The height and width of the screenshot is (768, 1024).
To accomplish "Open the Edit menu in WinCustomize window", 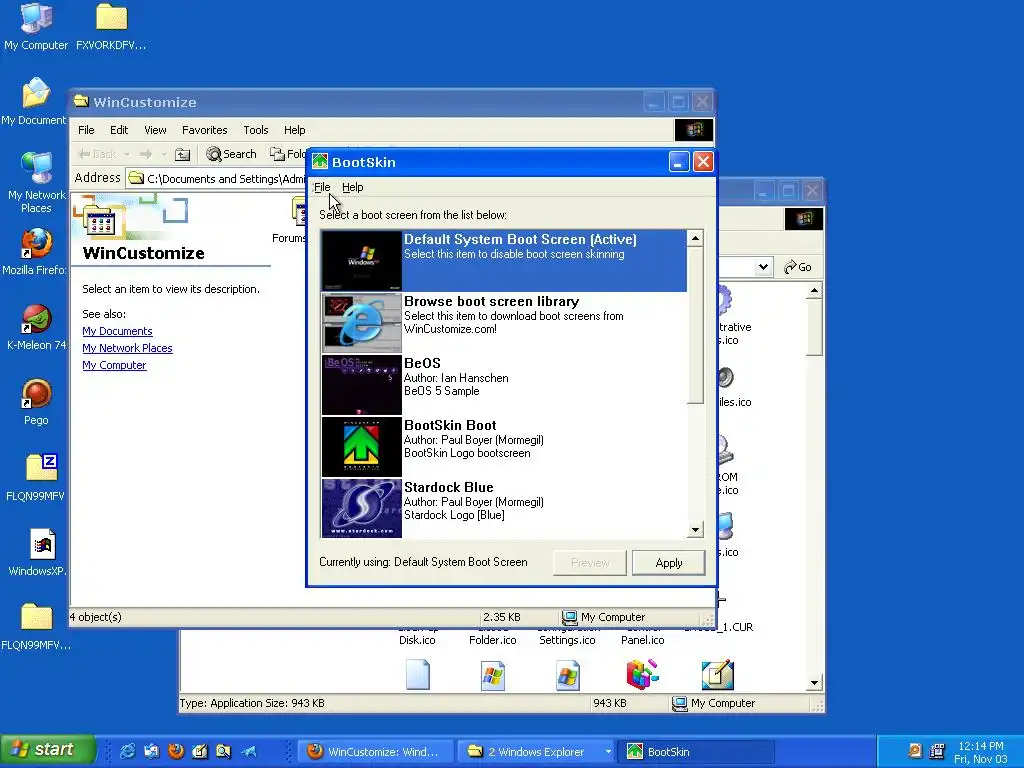I will [119, 130].
